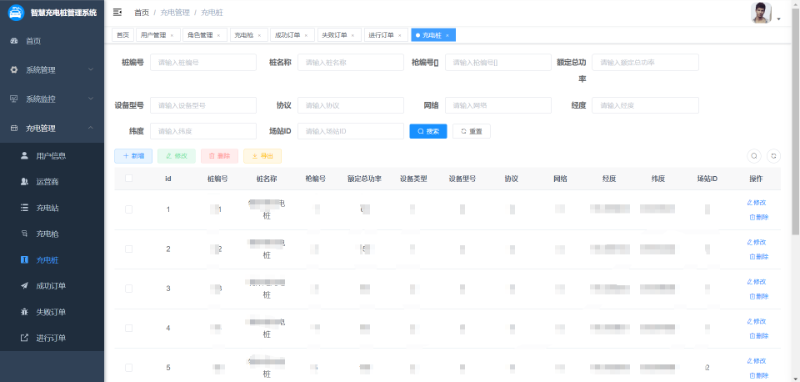Close the active 充电桩 tab

tap(447, 35)
